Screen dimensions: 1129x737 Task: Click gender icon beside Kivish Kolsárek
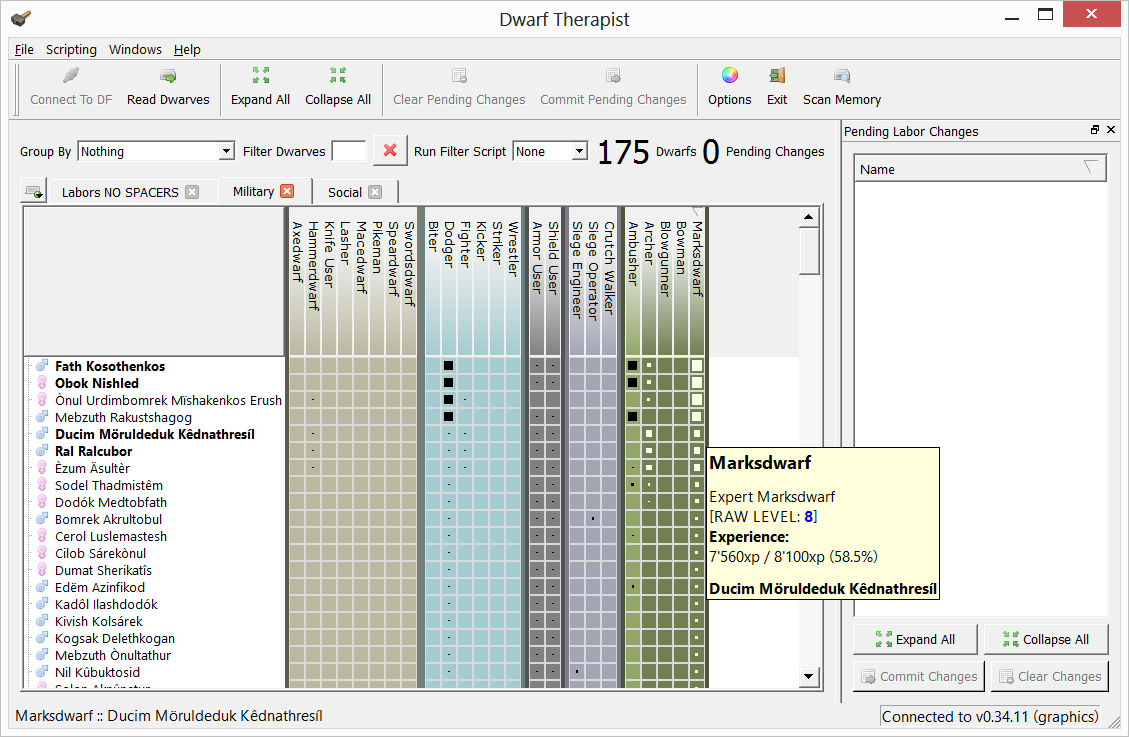click(42, 621)
